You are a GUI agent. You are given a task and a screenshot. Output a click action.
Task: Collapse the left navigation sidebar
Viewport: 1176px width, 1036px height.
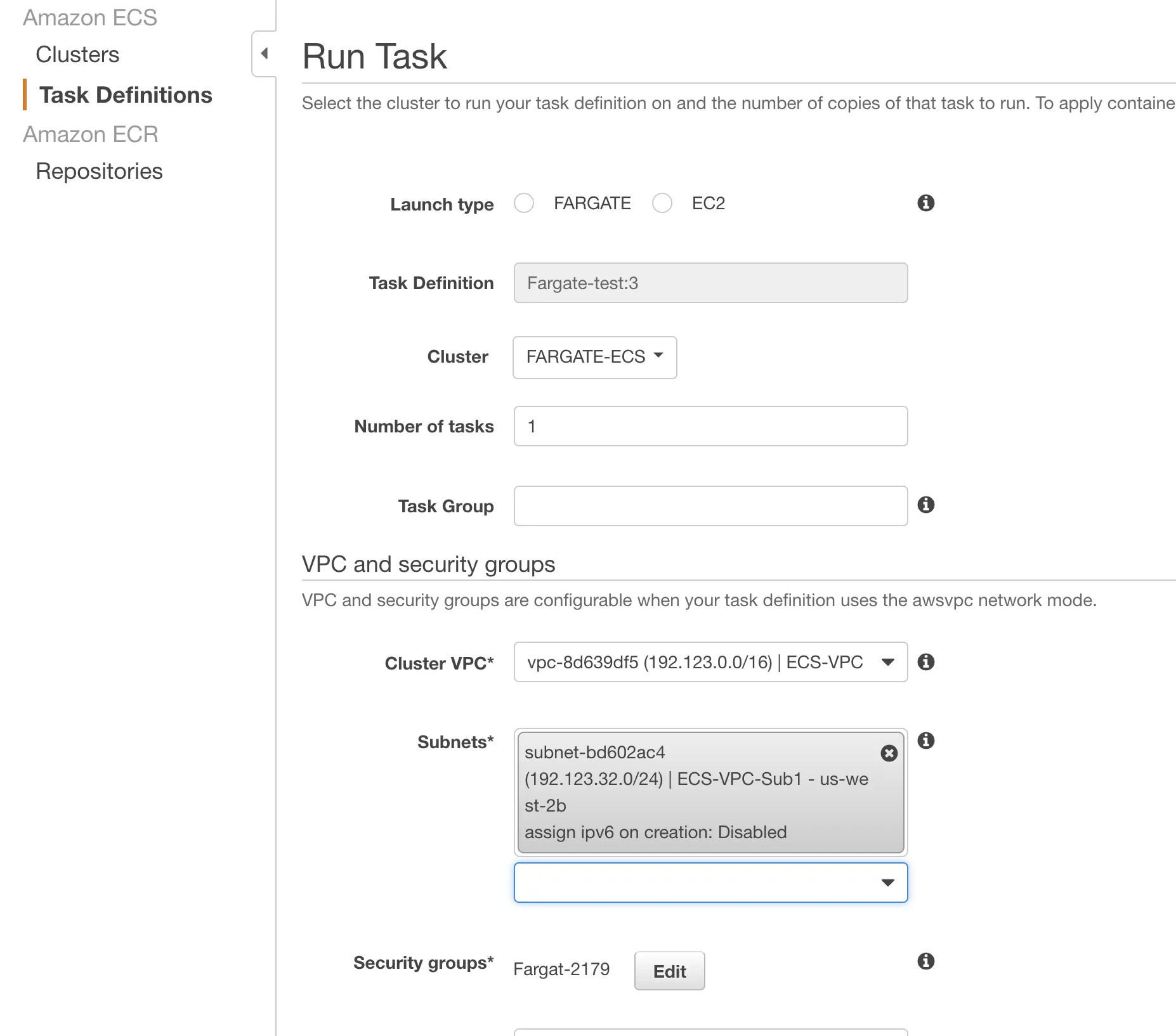[x=265, y=54]
